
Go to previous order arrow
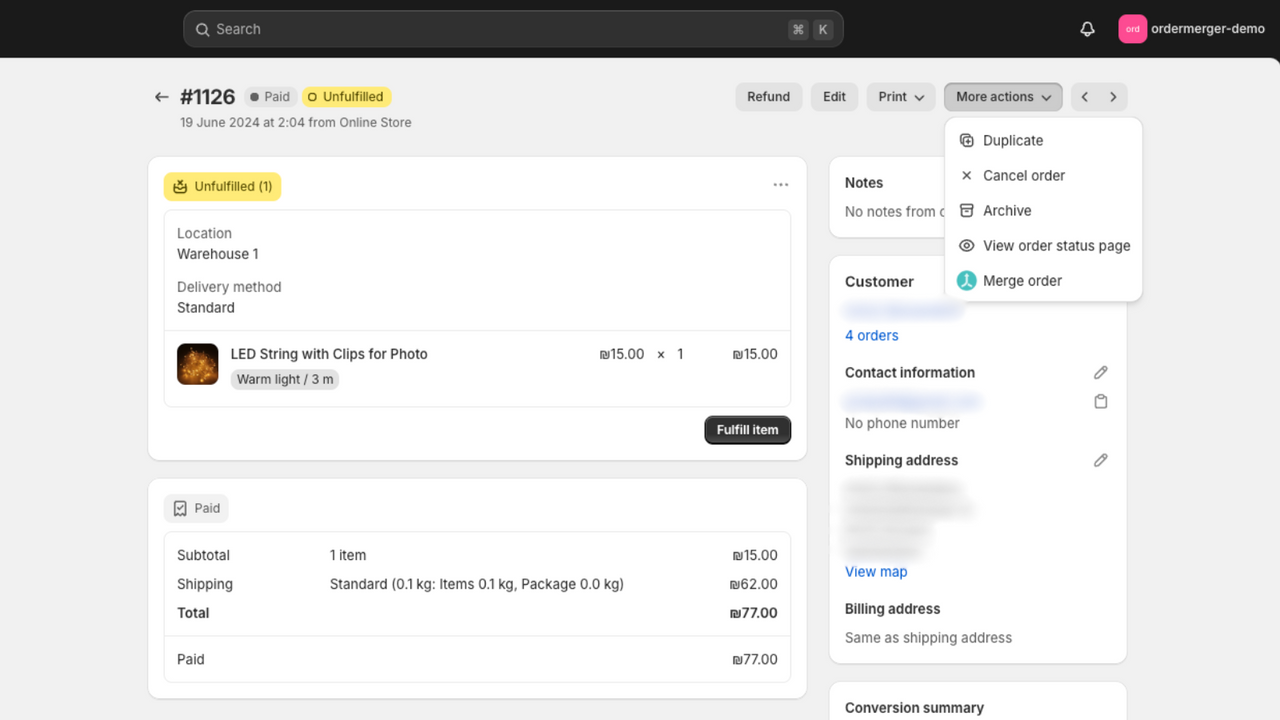pos(1085,97)
